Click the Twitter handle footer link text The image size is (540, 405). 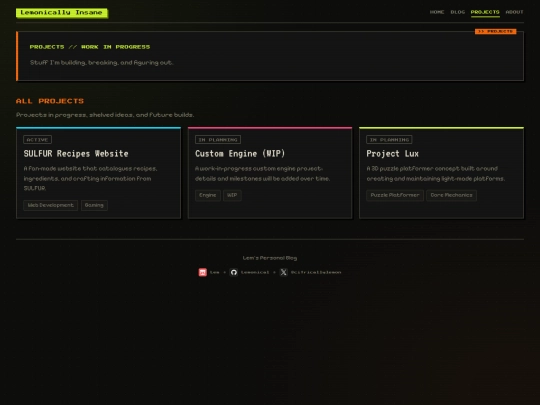click(x=316, y=272)
